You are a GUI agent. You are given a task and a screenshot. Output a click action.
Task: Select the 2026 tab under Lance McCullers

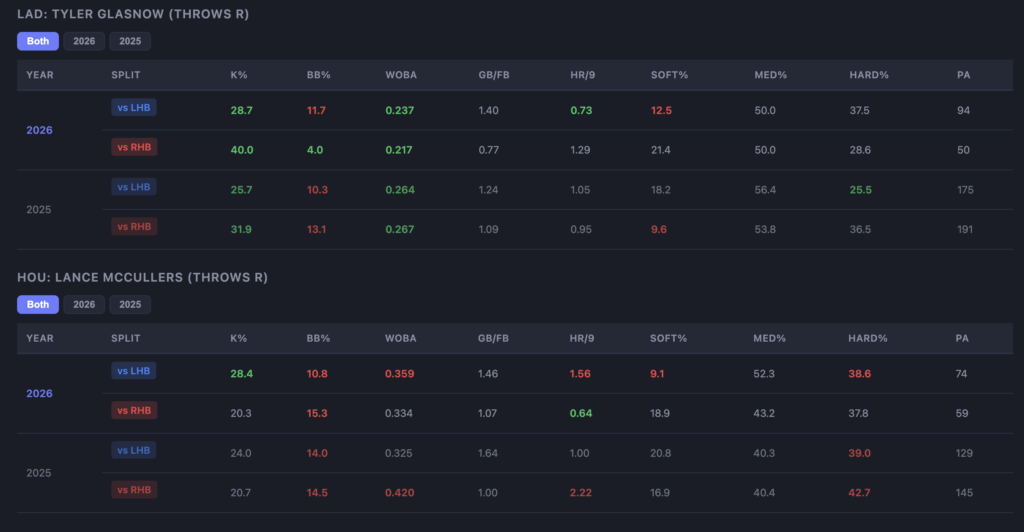(x=84, y=304)
